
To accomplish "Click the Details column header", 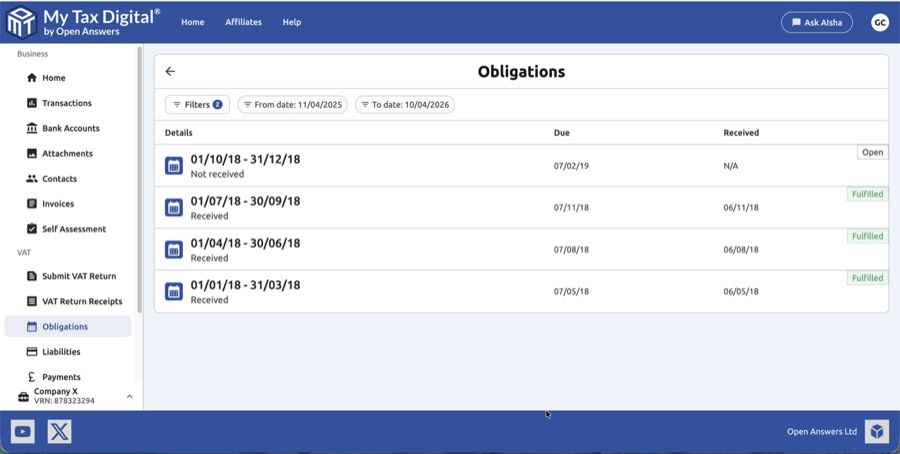I will point(179,133).
